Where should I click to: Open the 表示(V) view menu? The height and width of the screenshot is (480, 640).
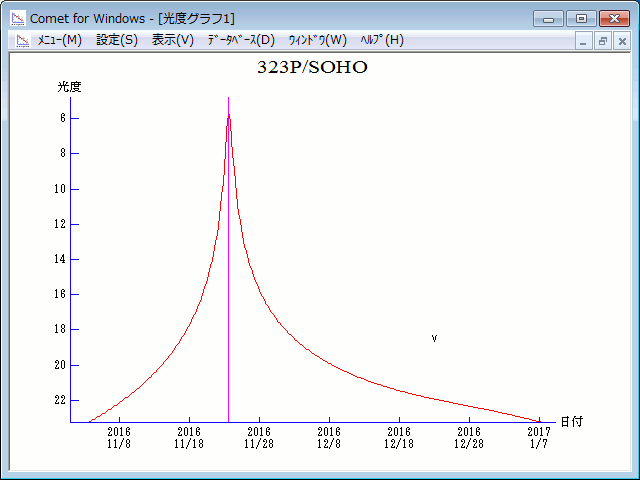(173, 40)
